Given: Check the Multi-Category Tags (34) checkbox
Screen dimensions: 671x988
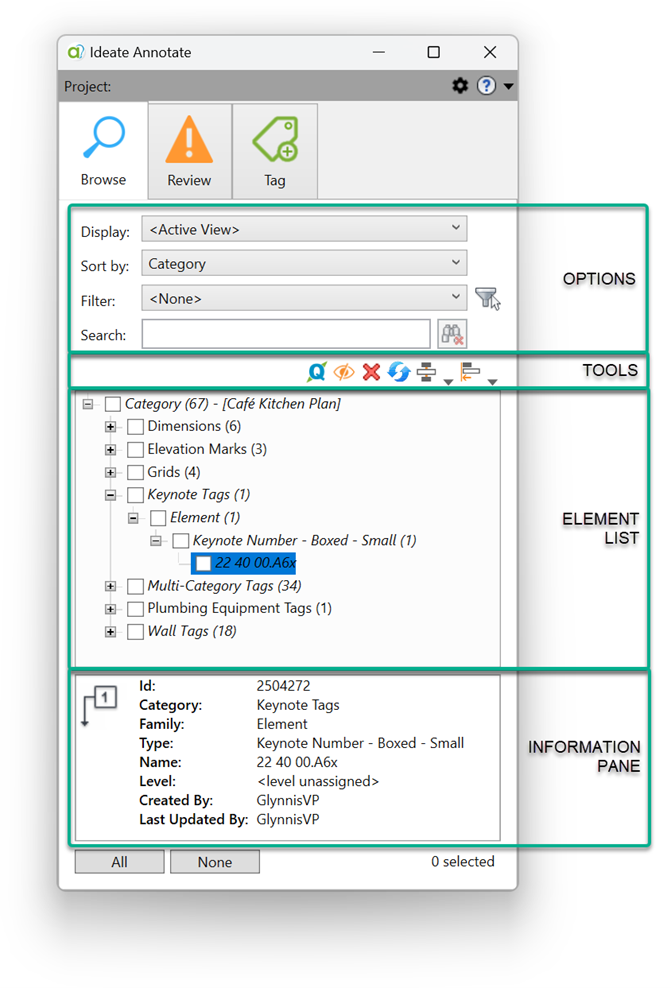Looking at the screenshot, I should pyautogui.click(x=135, y=586).
